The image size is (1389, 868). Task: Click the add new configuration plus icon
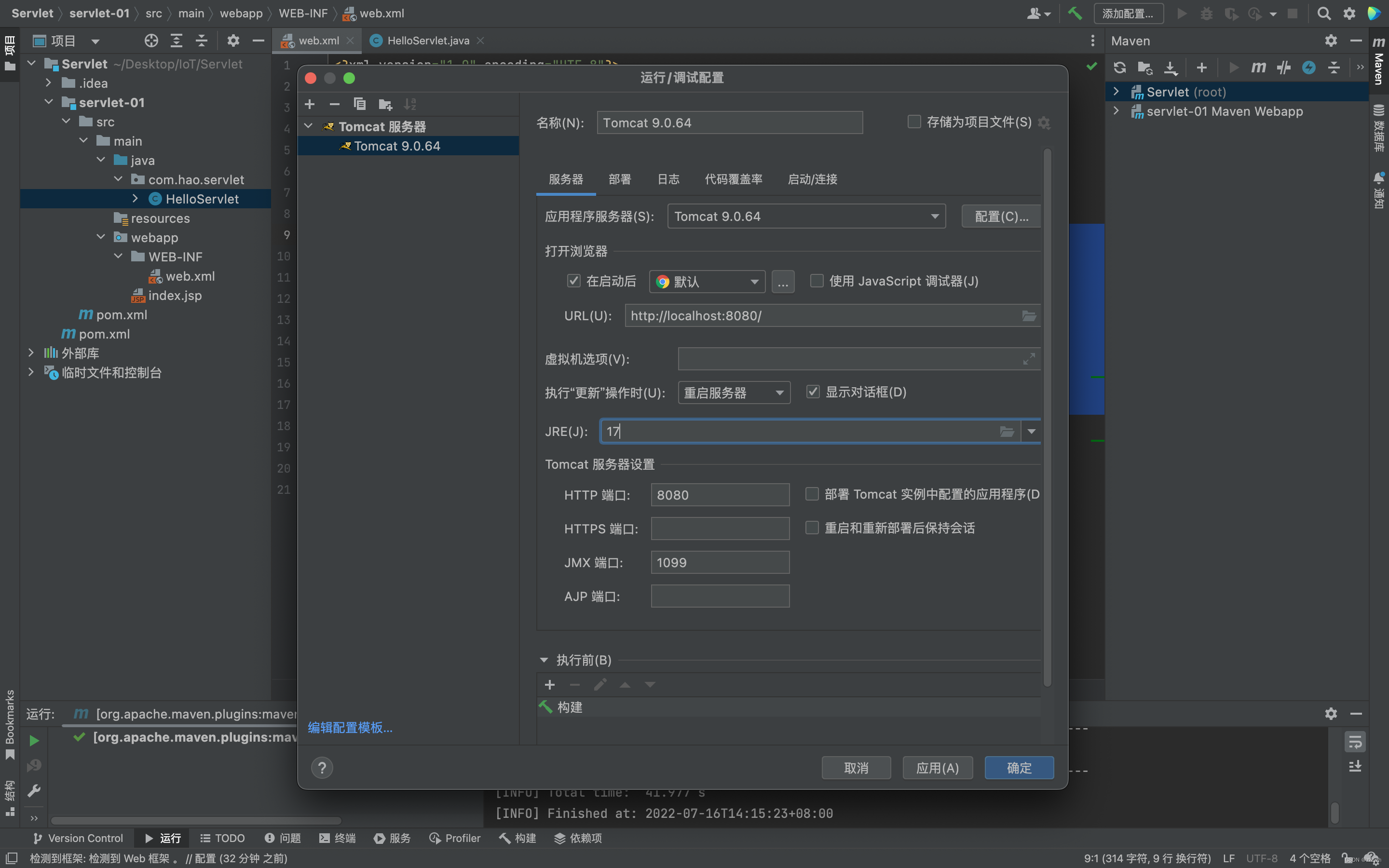point(309,104)
